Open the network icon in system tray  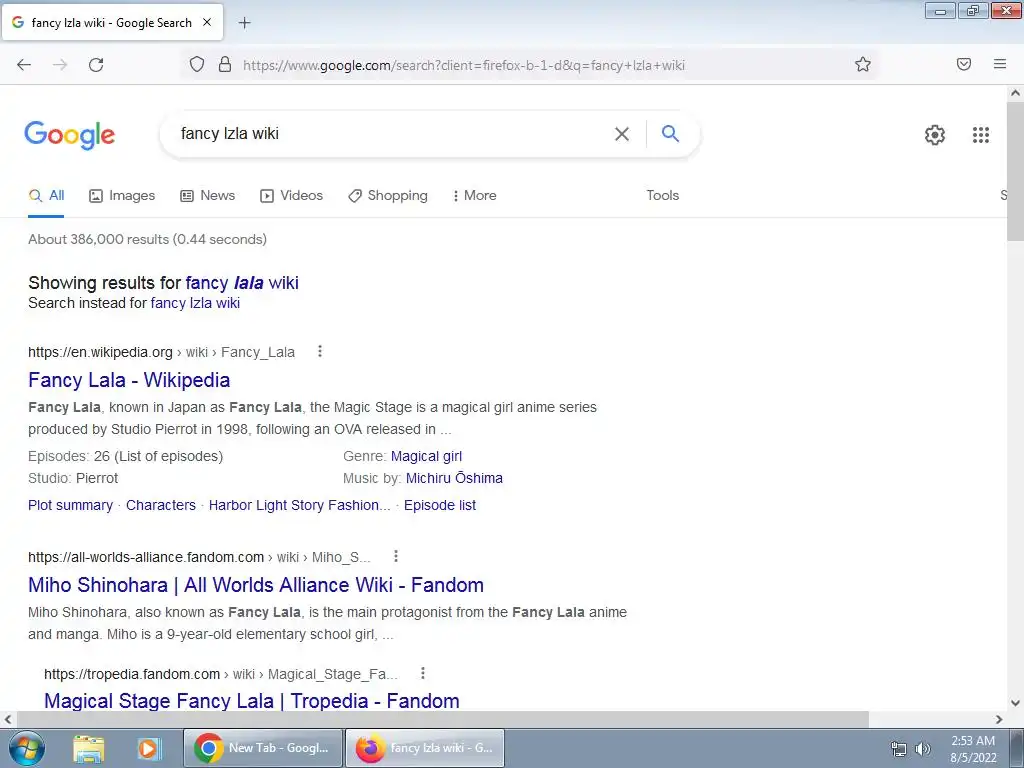899,749
